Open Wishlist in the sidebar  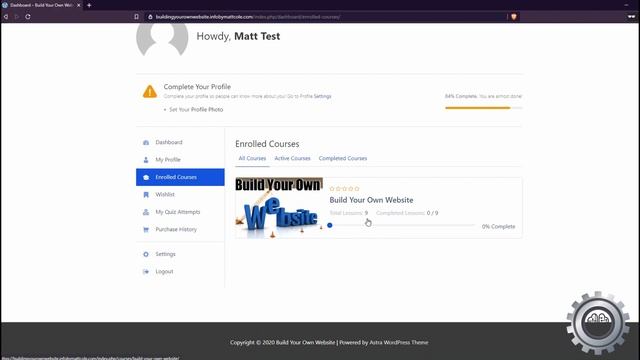point(165,195)
